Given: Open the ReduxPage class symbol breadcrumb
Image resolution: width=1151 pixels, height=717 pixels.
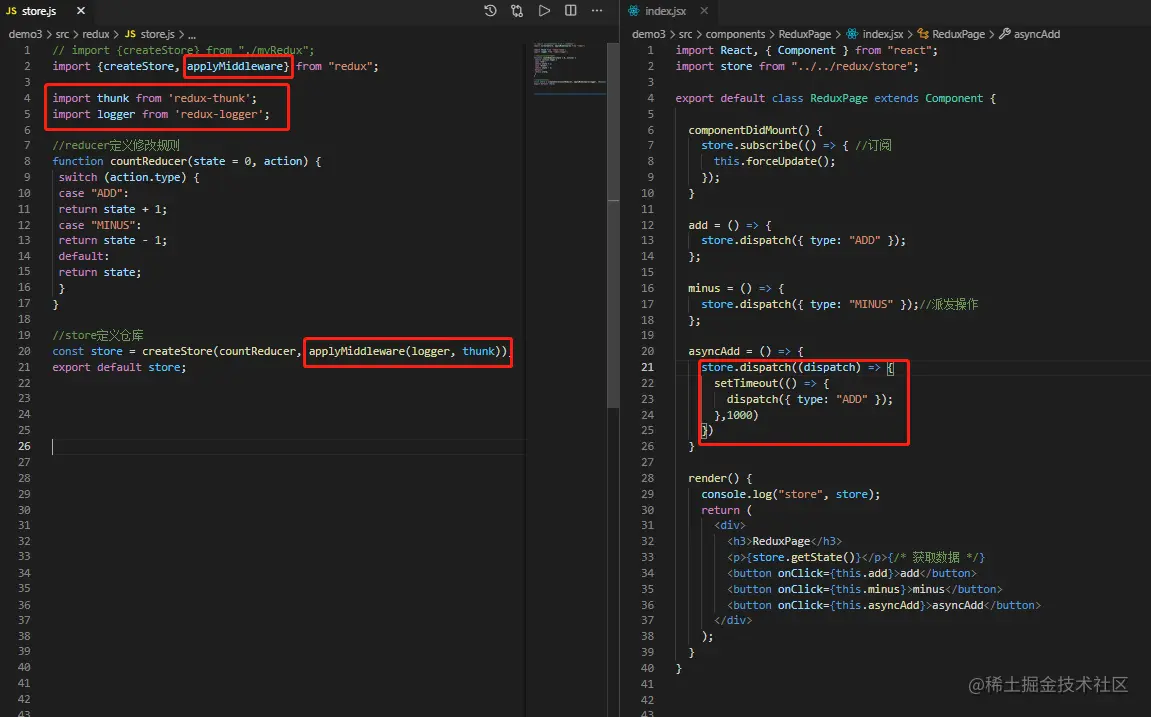Looking at the screenshot, I should [x=958, y=34].
